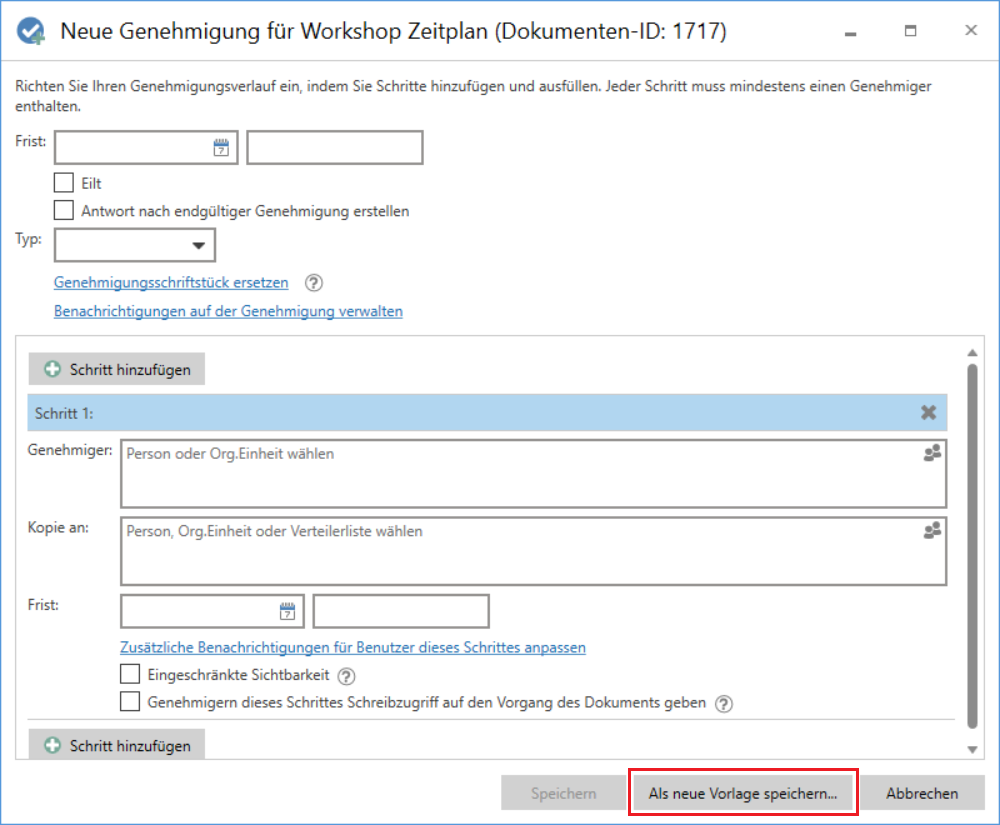Screen dimensions: 1000x825
Task: Click the scrollbar up arrow in steps panel
Action: tap(972, 353)
